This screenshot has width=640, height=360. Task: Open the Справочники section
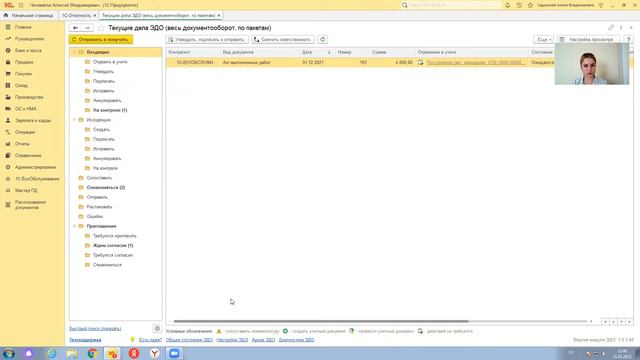click(x=28, y=156)
